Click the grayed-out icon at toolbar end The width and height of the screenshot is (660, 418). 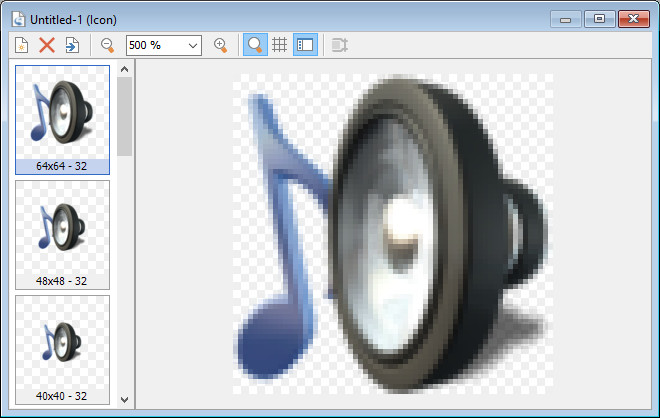340,45
